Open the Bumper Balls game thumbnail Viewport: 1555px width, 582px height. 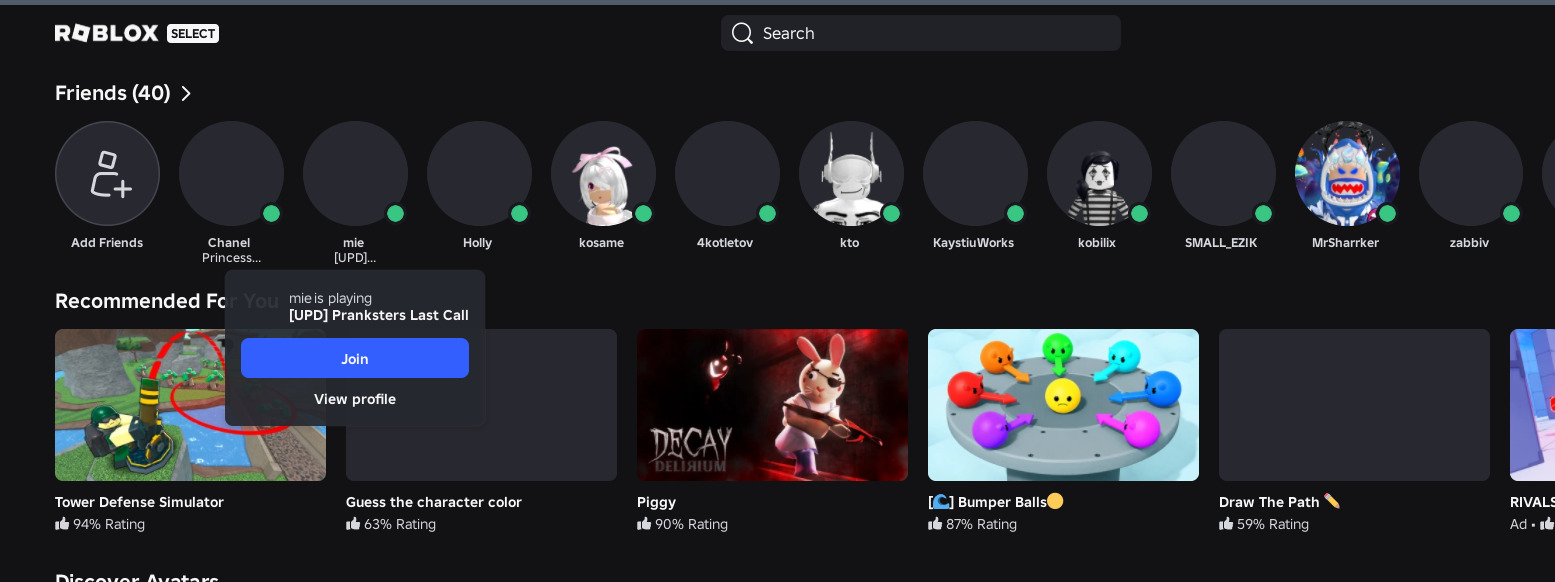[1063, 405]
